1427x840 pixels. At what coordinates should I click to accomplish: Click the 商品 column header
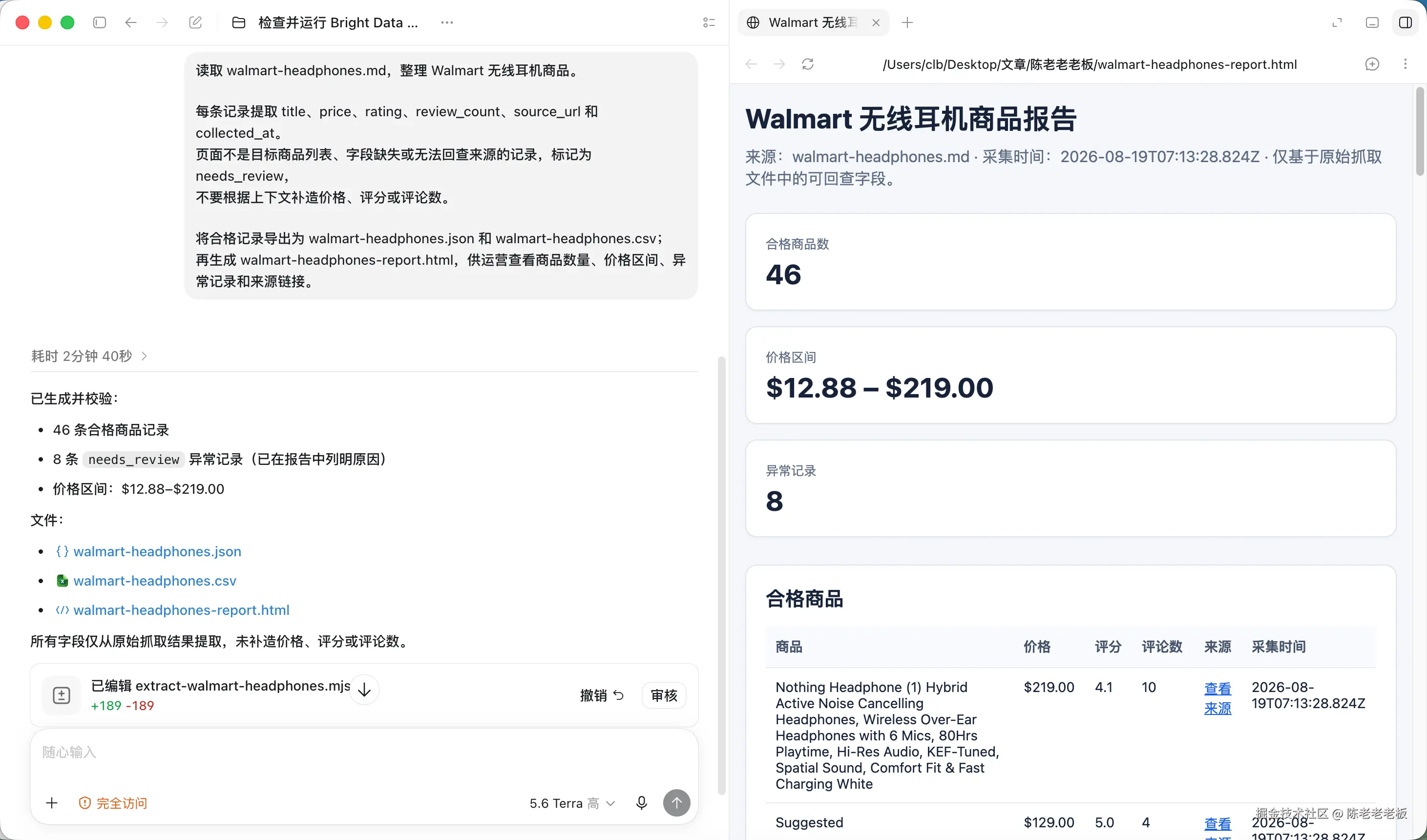[789, 646]
